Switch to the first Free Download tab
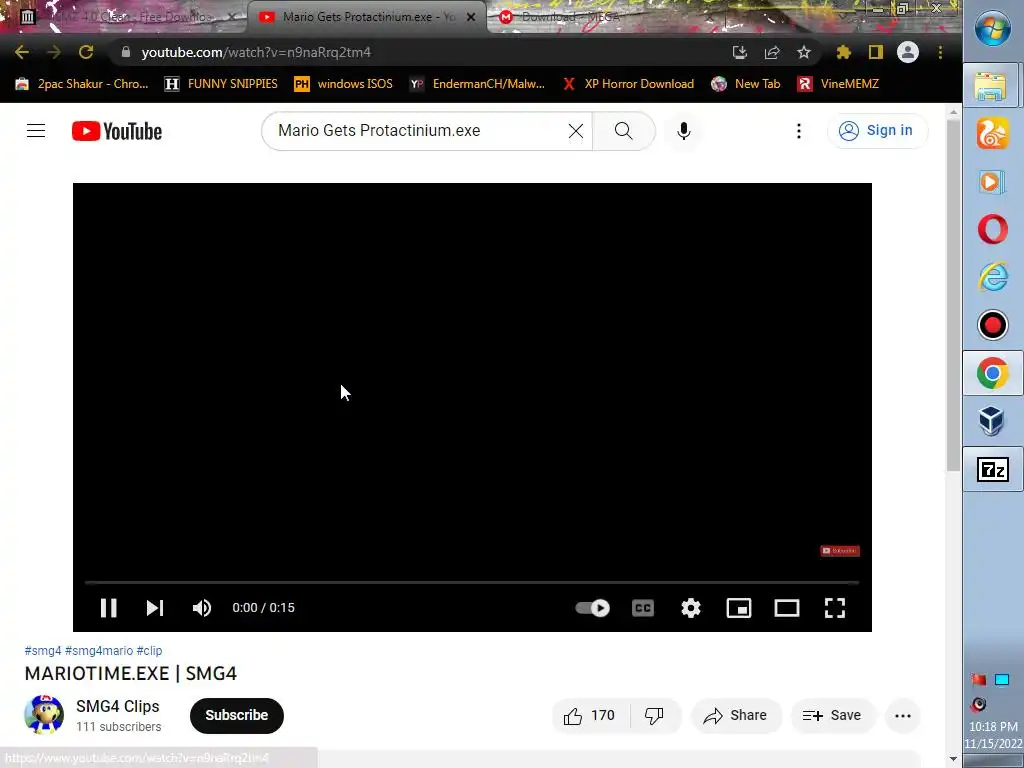 pyautogui.click(x=127, y=17)
